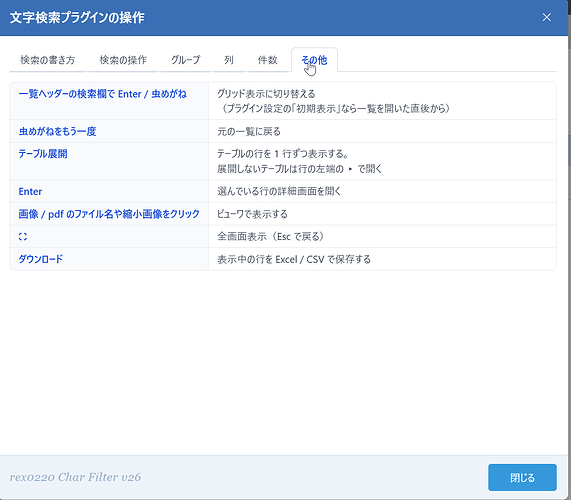Click the text 表示中の行を Excel / CSV で保存する
571x500 pixels.
(x=294, y=259)
